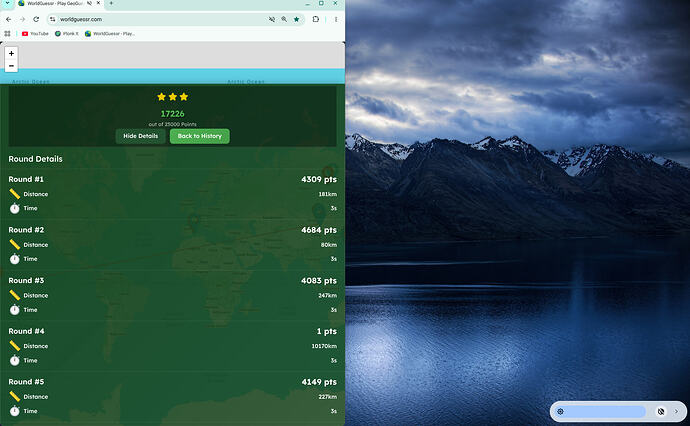Click the Round Details heading
The width and height of the screenshot is (690, 426).
pos(35,159)
